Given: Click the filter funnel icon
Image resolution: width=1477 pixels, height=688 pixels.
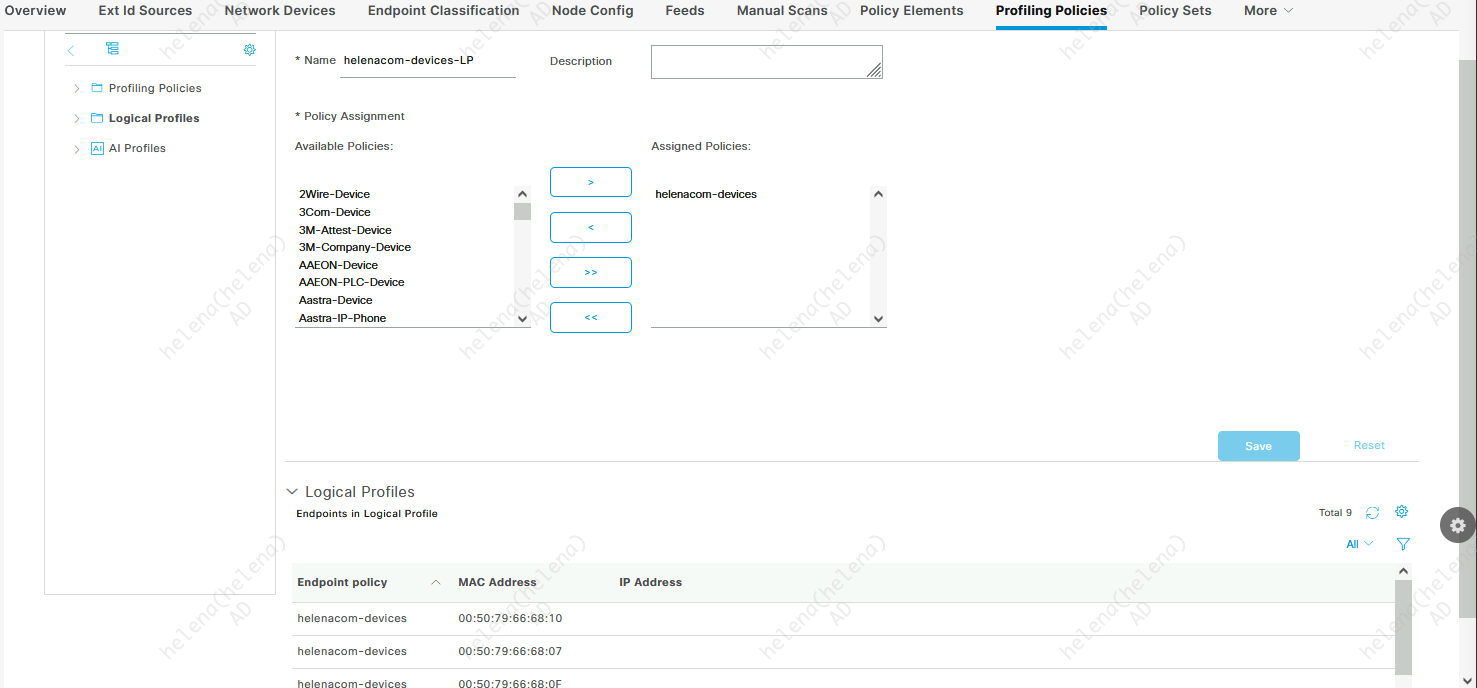Looking at the screenshot, I should click(1403, 544).
